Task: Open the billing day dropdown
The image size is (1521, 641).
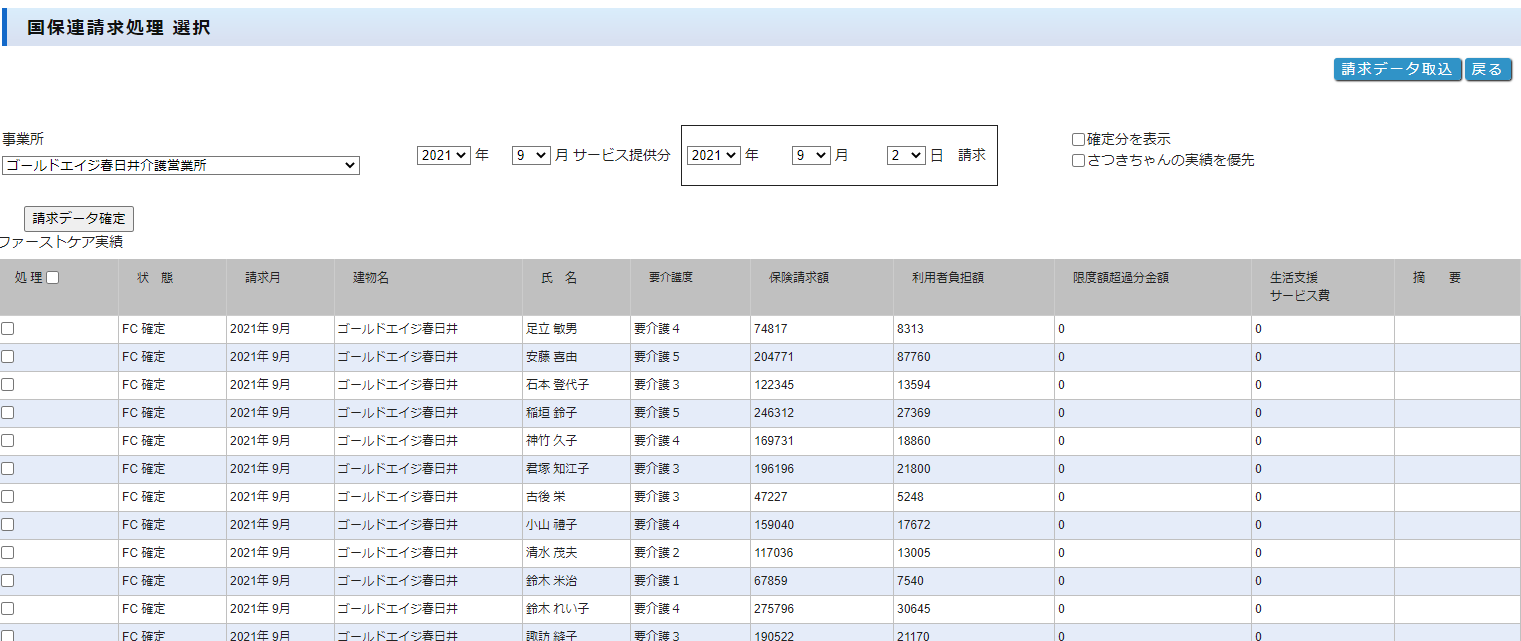Action: [906, 156]
